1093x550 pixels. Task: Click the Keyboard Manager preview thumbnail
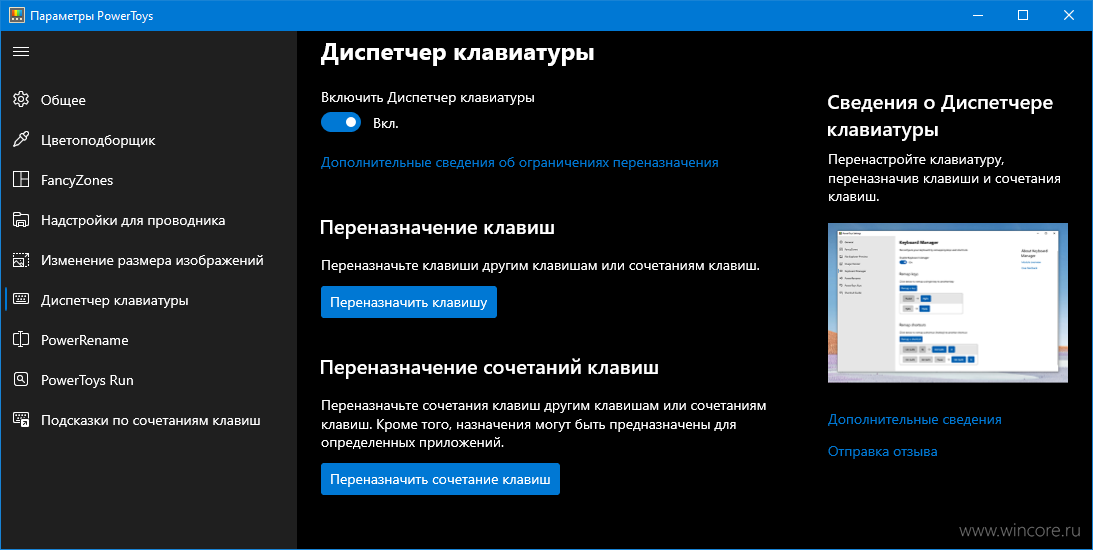coord(947,303)
